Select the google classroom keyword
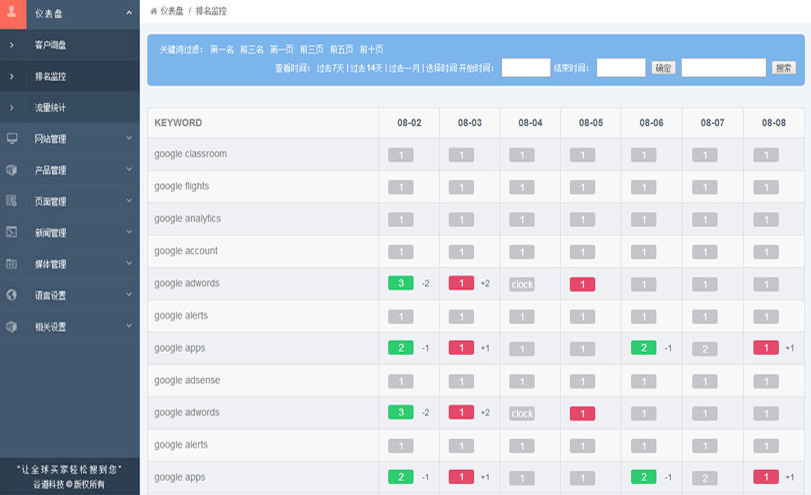The image size is (811, 495). [190, 154]
